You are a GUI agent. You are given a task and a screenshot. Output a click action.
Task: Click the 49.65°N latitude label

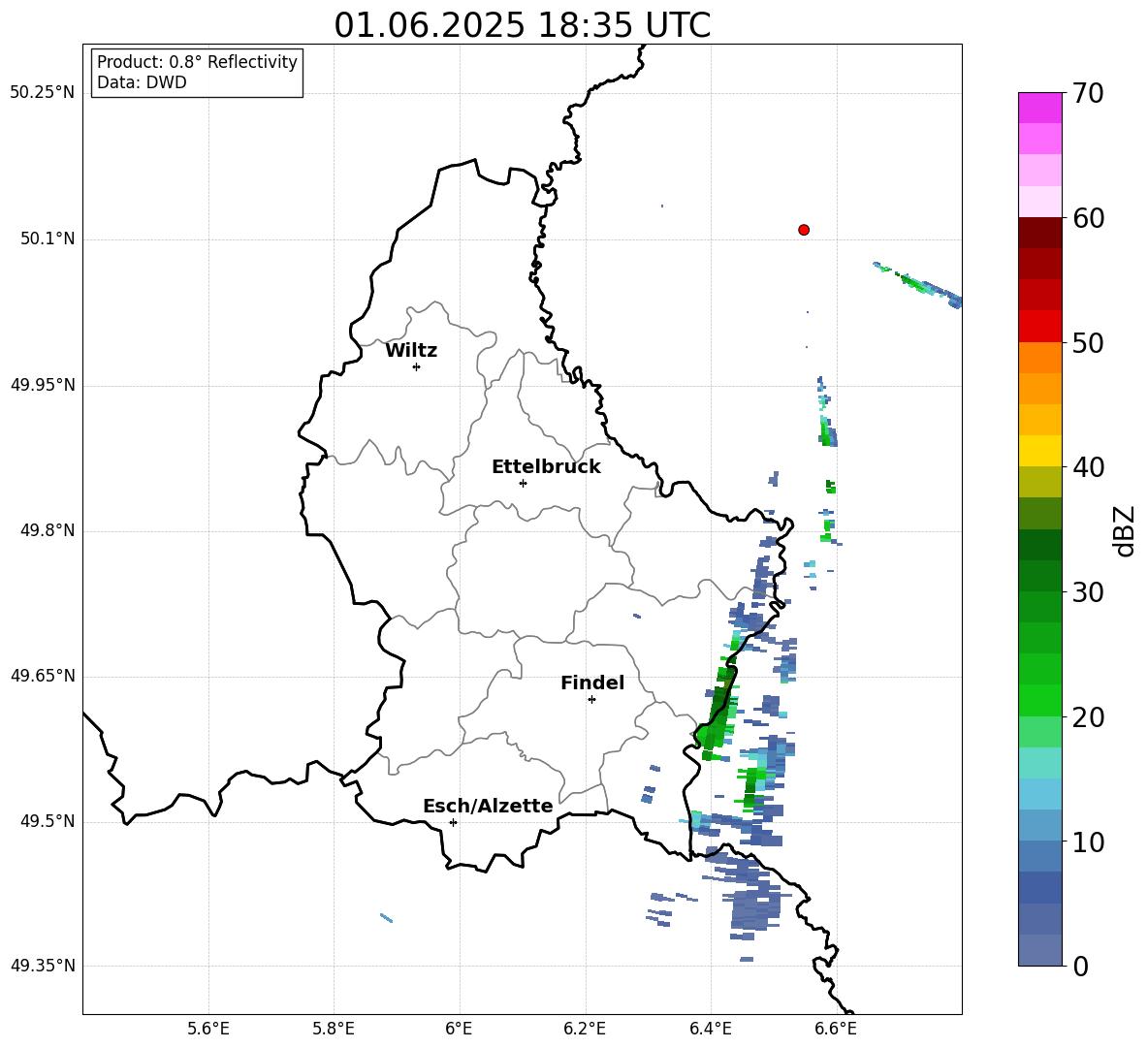(43, 676)
